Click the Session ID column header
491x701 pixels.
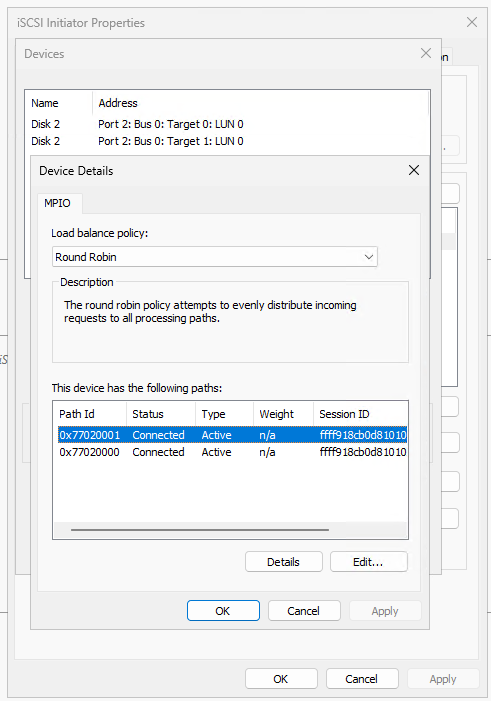point(360,414)
